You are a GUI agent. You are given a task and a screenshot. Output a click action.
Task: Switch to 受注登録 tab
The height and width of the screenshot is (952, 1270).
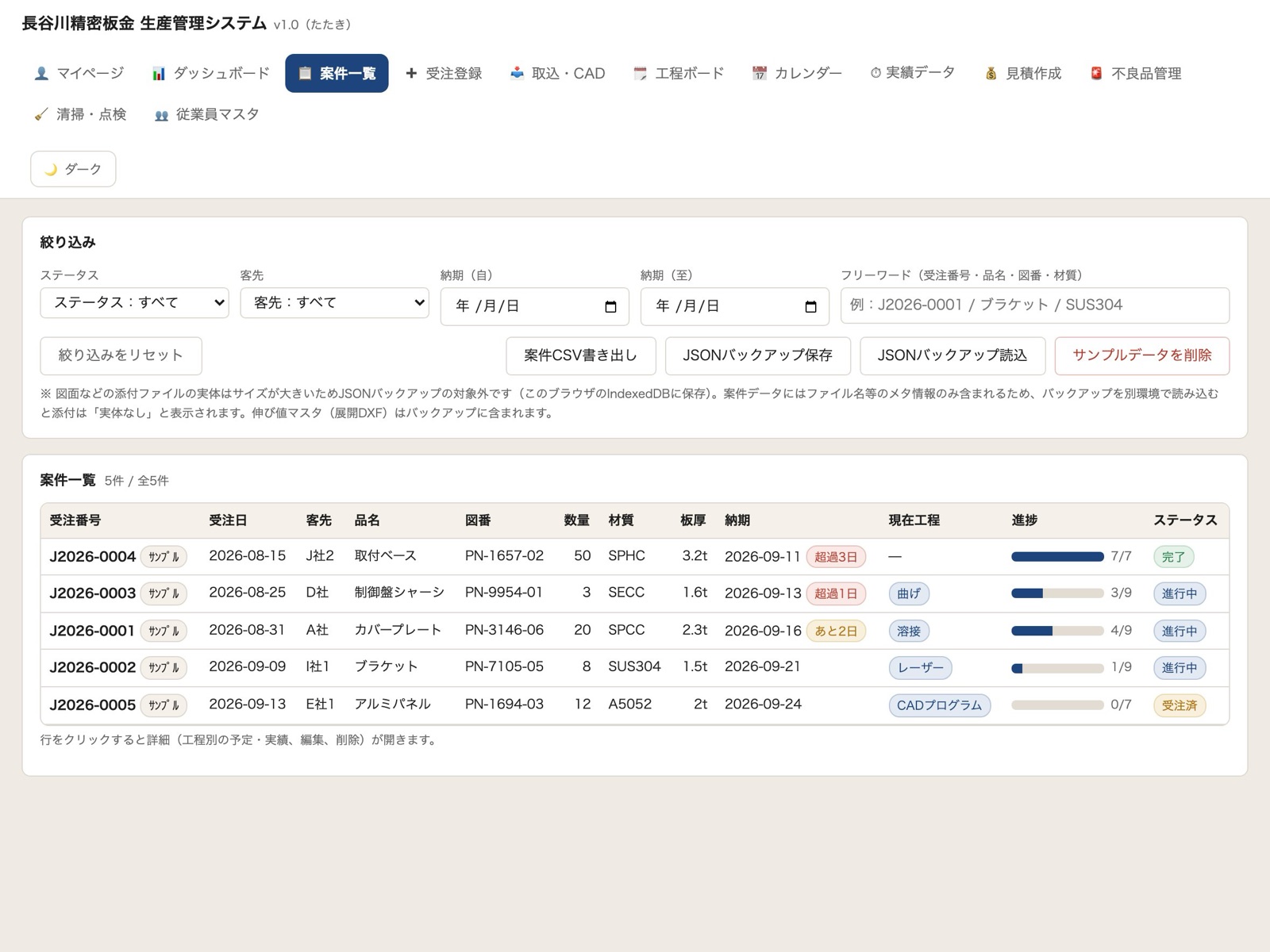444,74
